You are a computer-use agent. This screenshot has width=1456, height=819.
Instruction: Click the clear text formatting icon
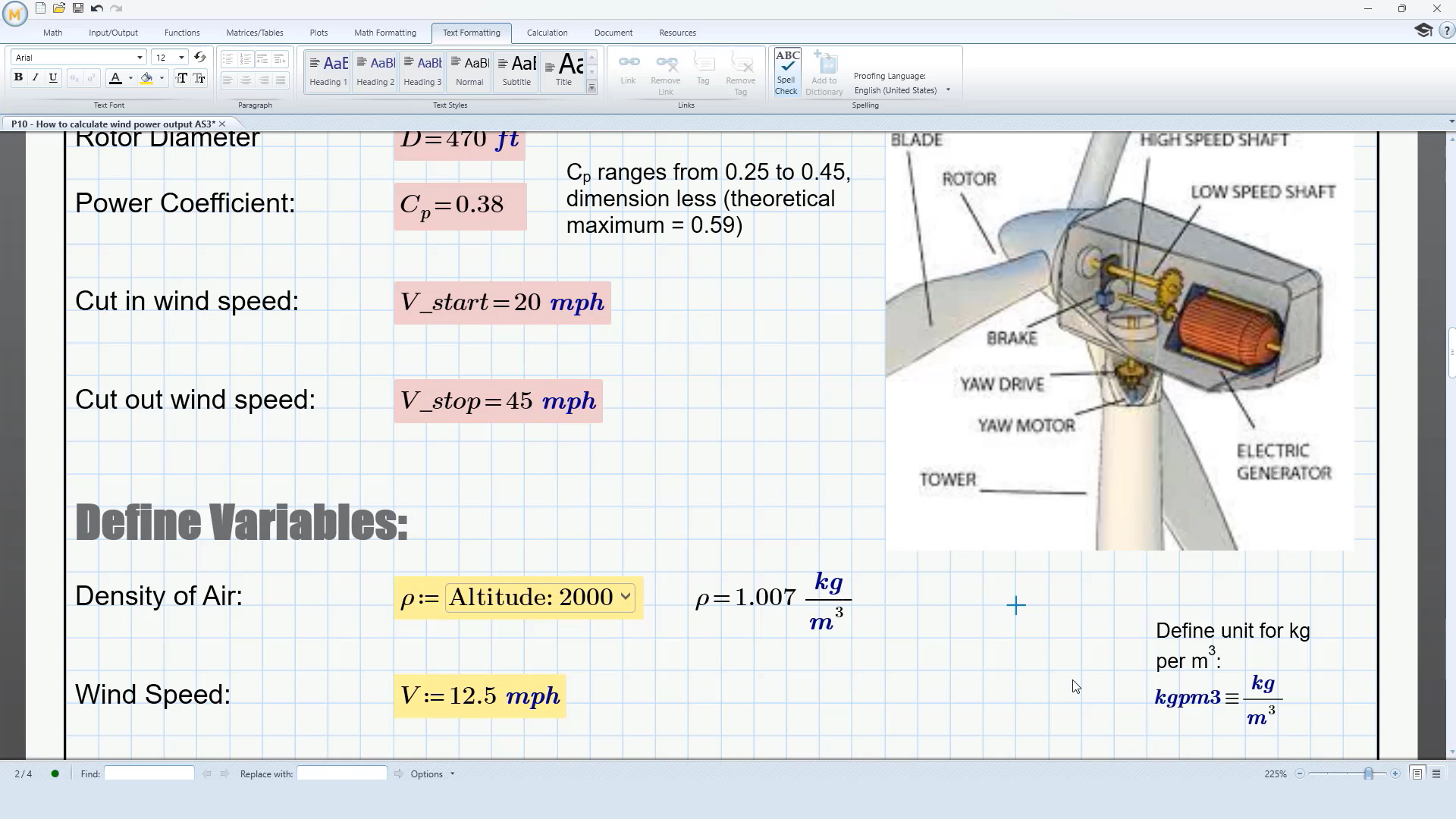pyautogui.click(x=200, y=58)
